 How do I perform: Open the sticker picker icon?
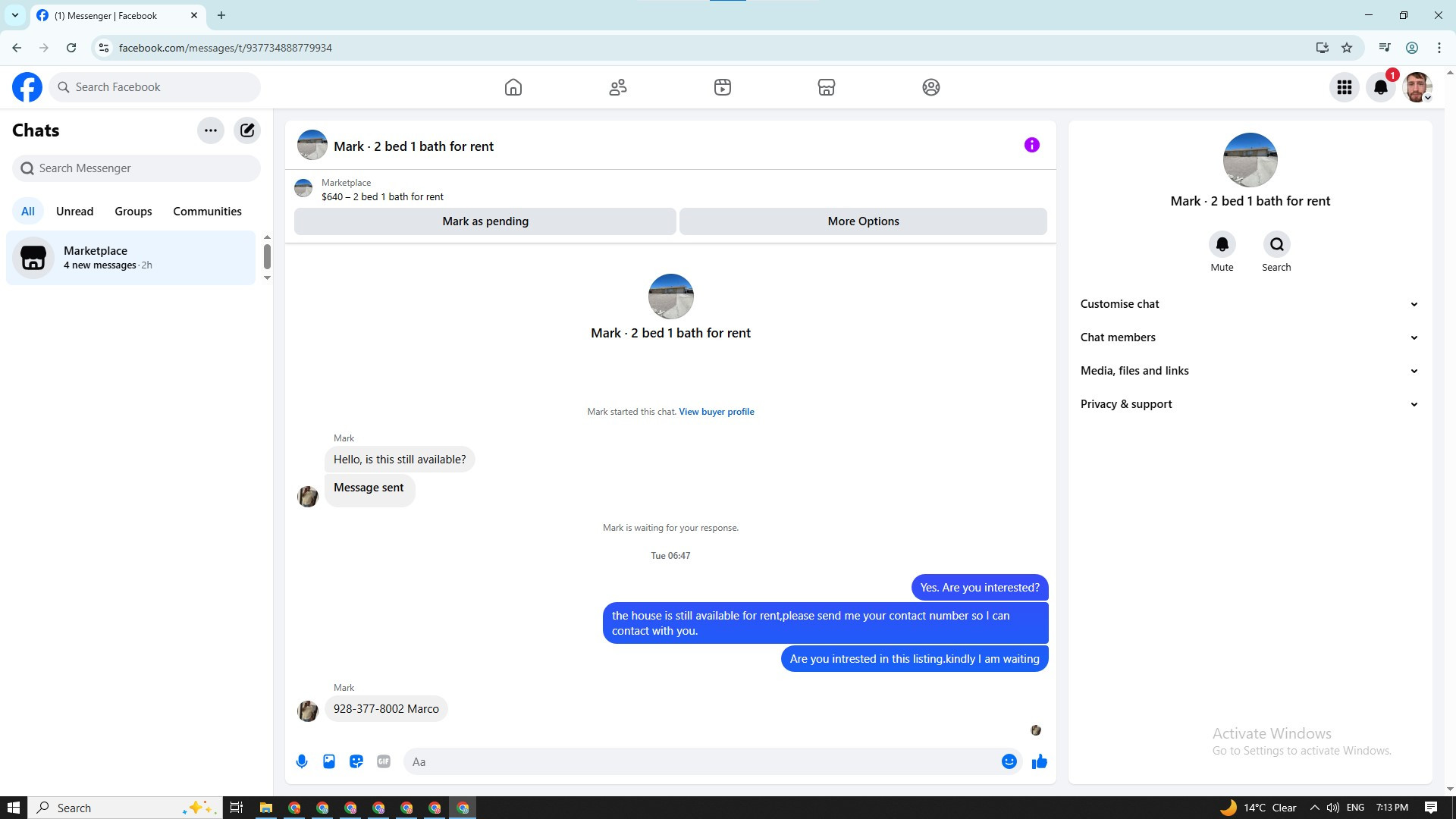(356, 761)
